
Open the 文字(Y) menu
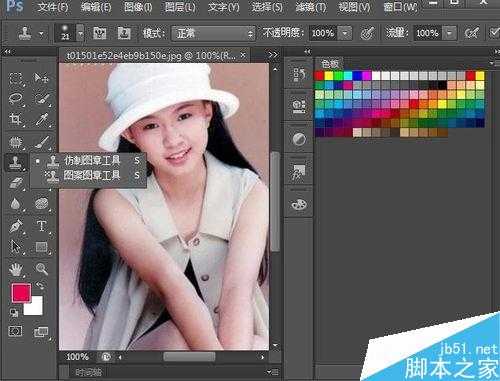[223, 7]
